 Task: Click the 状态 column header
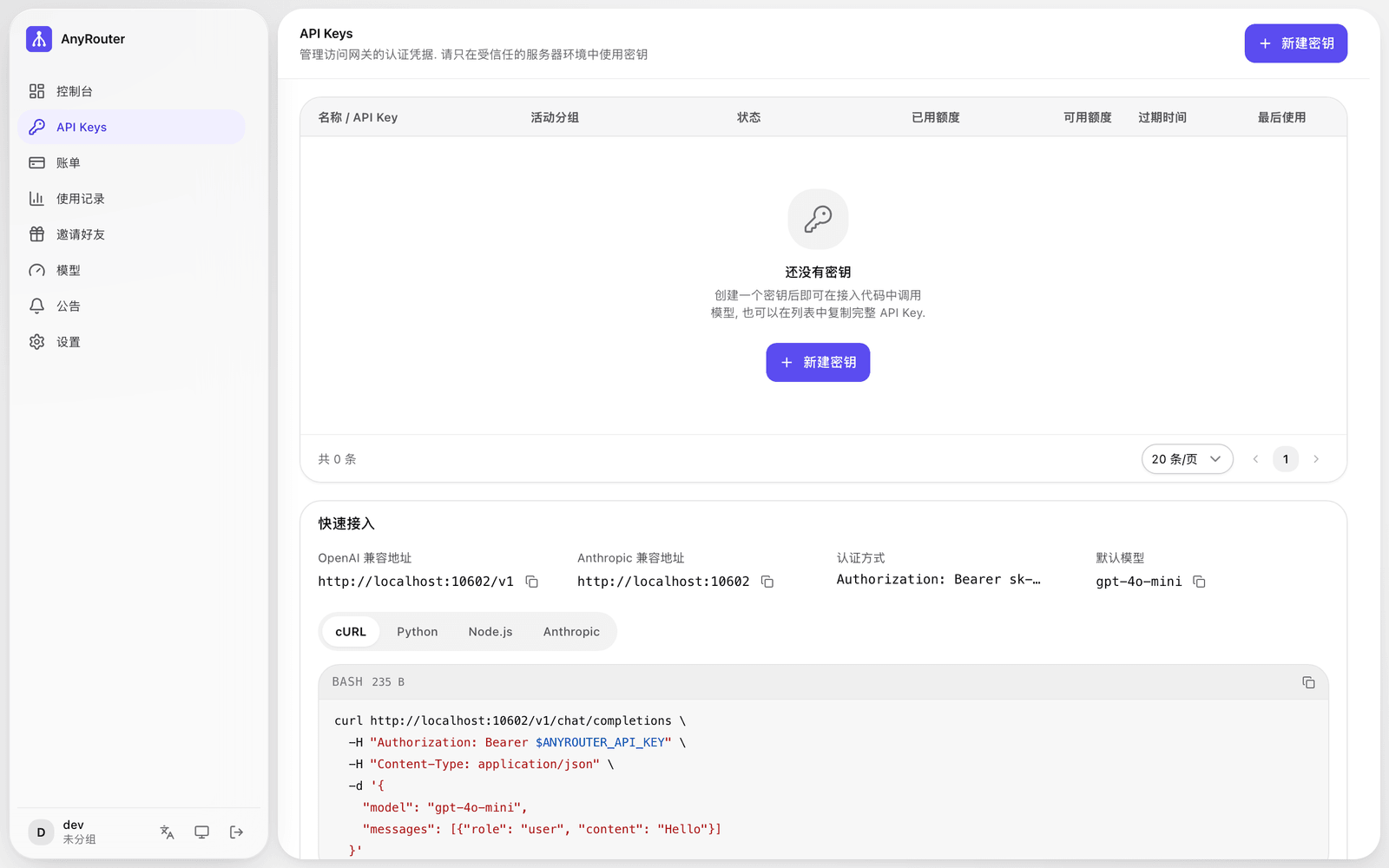pyautogui.click(x=748, y=117)
